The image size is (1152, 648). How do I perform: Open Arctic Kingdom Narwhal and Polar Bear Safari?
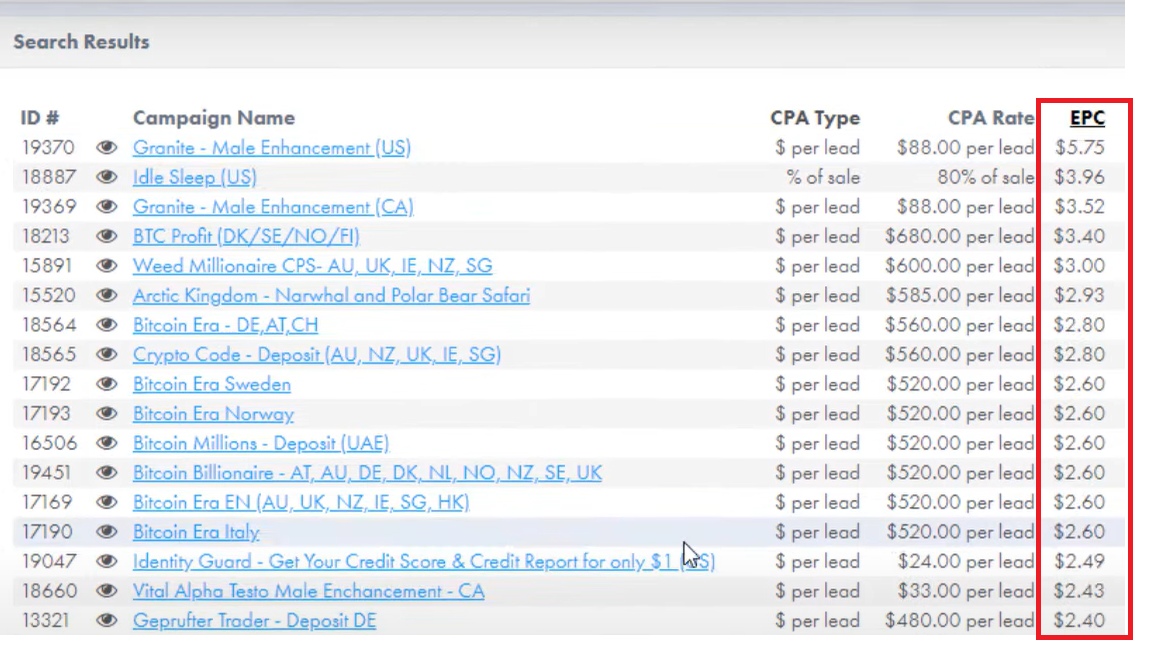coord(331,295)
